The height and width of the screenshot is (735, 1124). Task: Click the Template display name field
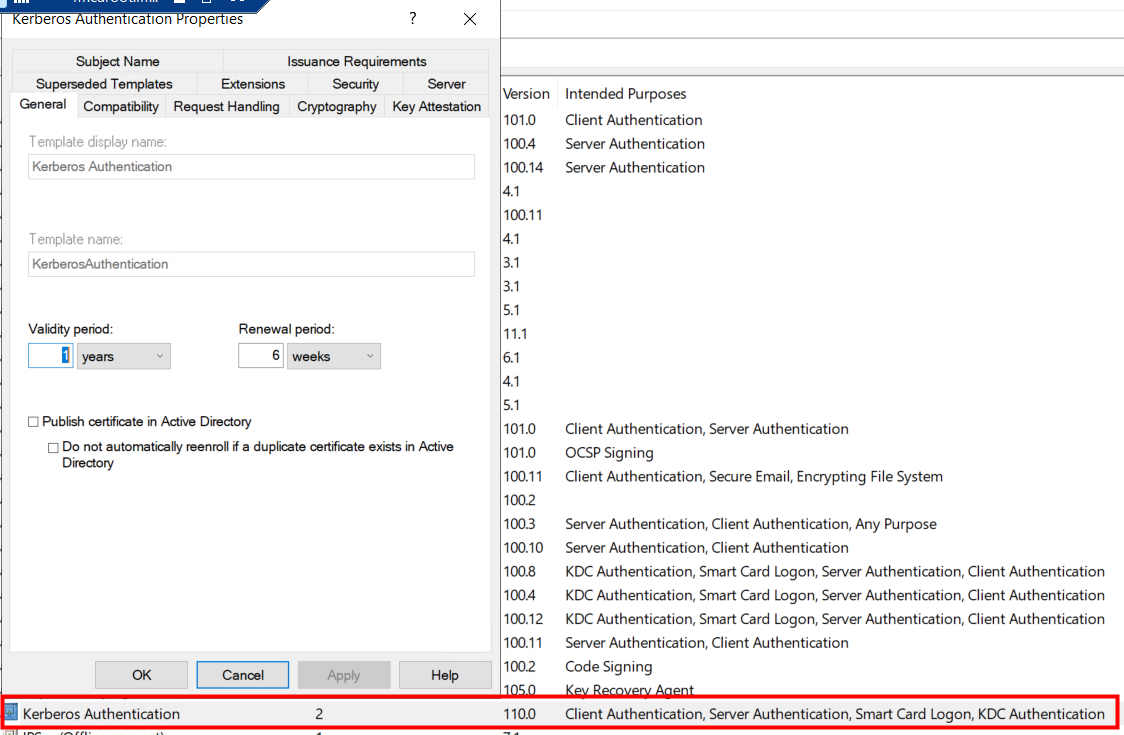[251, 166]
